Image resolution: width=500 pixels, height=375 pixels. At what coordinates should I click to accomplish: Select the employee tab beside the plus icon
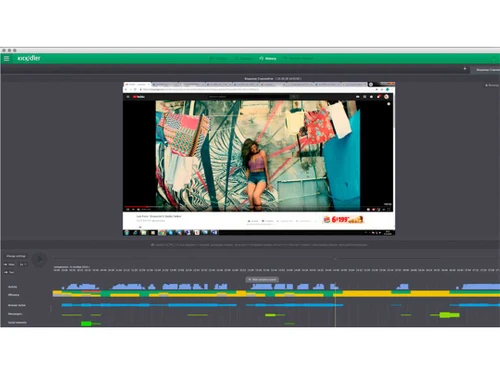(485, 70)
